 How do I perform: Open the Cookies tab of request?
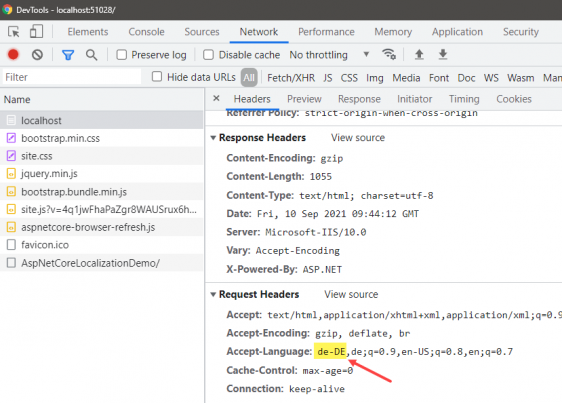click(514, 99)
